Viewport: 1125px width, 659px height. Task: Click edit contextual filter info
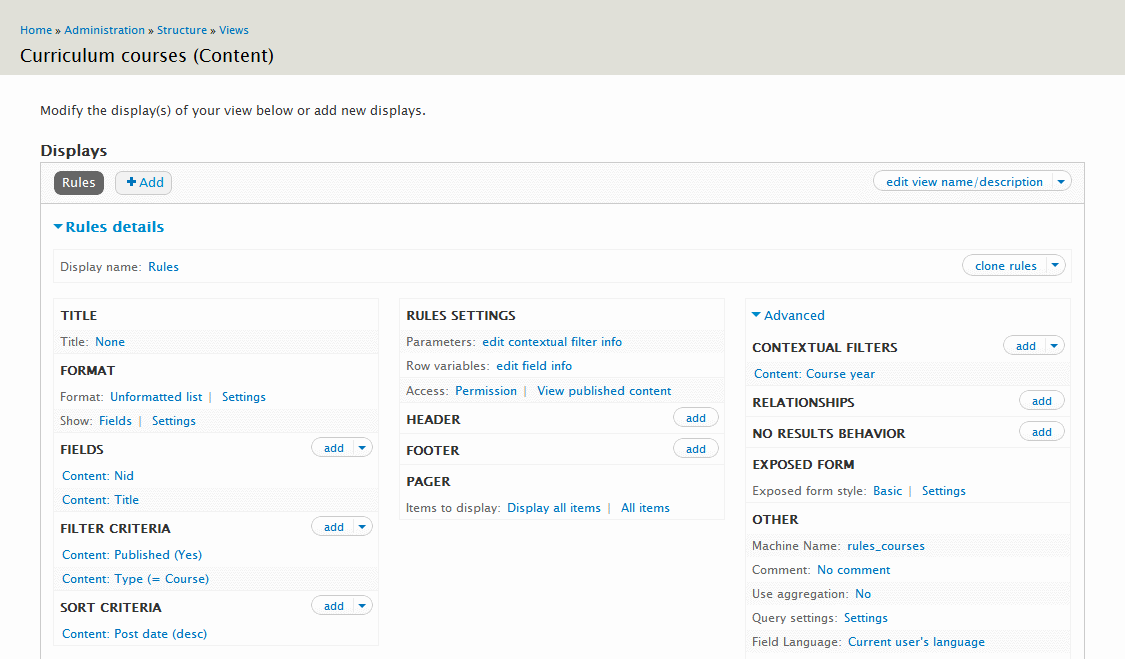(552, 341)
